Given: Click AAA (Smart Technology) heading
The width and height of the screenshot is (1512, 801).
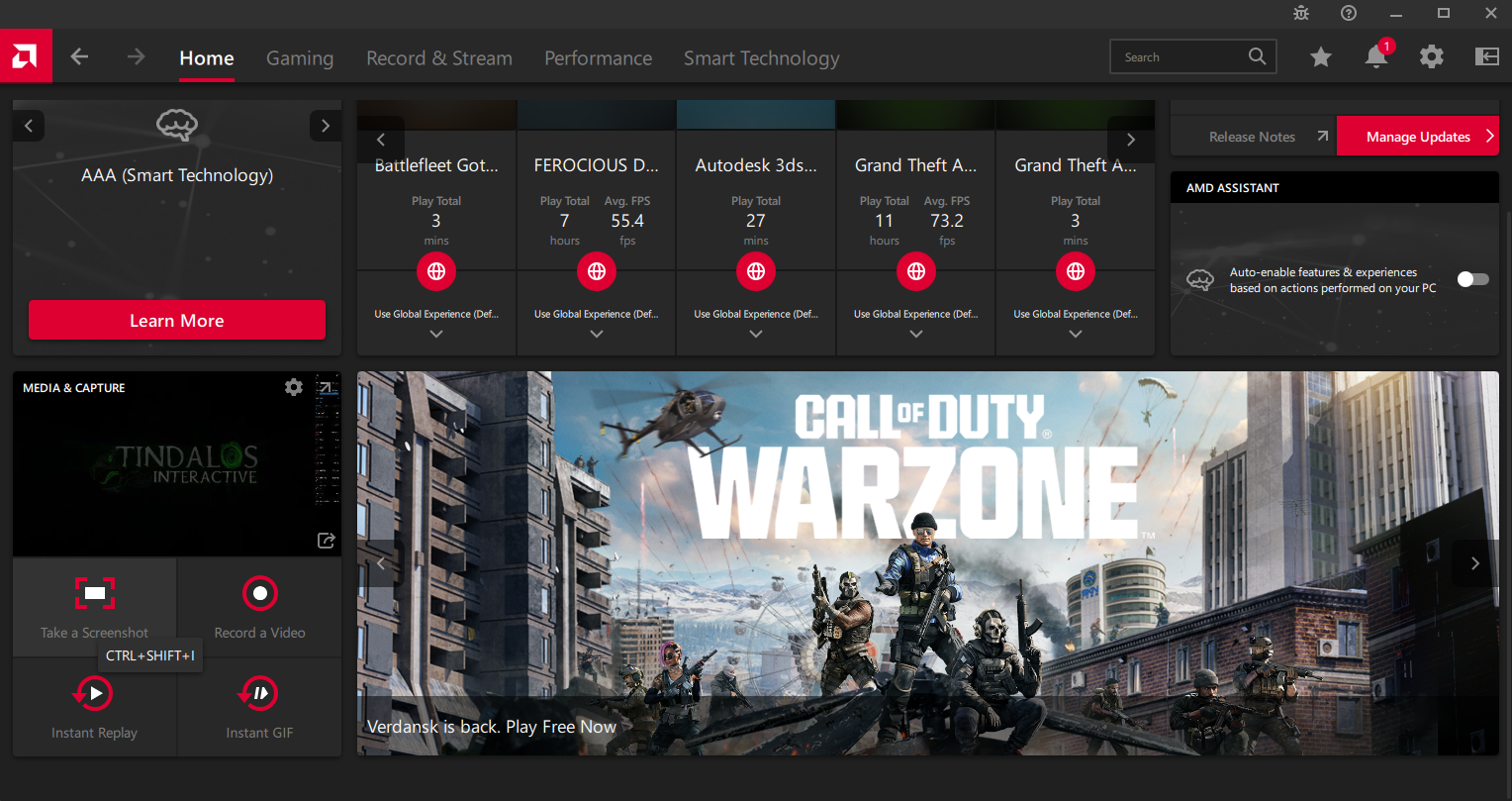Looking at the screenshot, I should click(177, 175).
